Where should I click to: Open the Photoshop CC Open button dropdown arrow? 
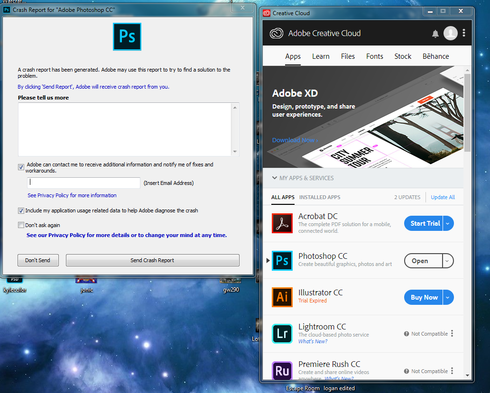pos(448,261)
